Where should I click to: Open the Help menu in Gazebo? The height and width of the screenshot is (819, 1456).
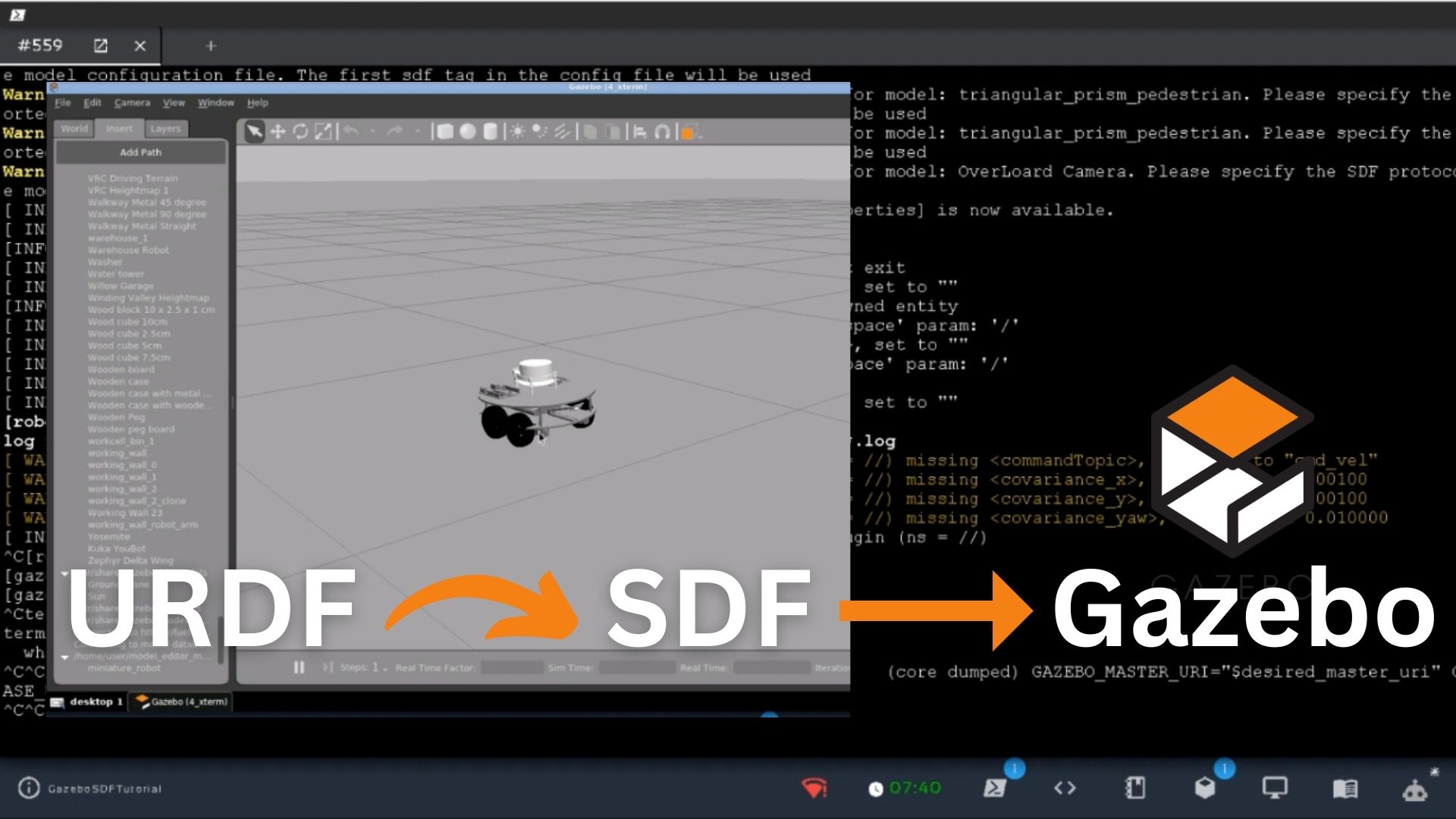[258, 102]
